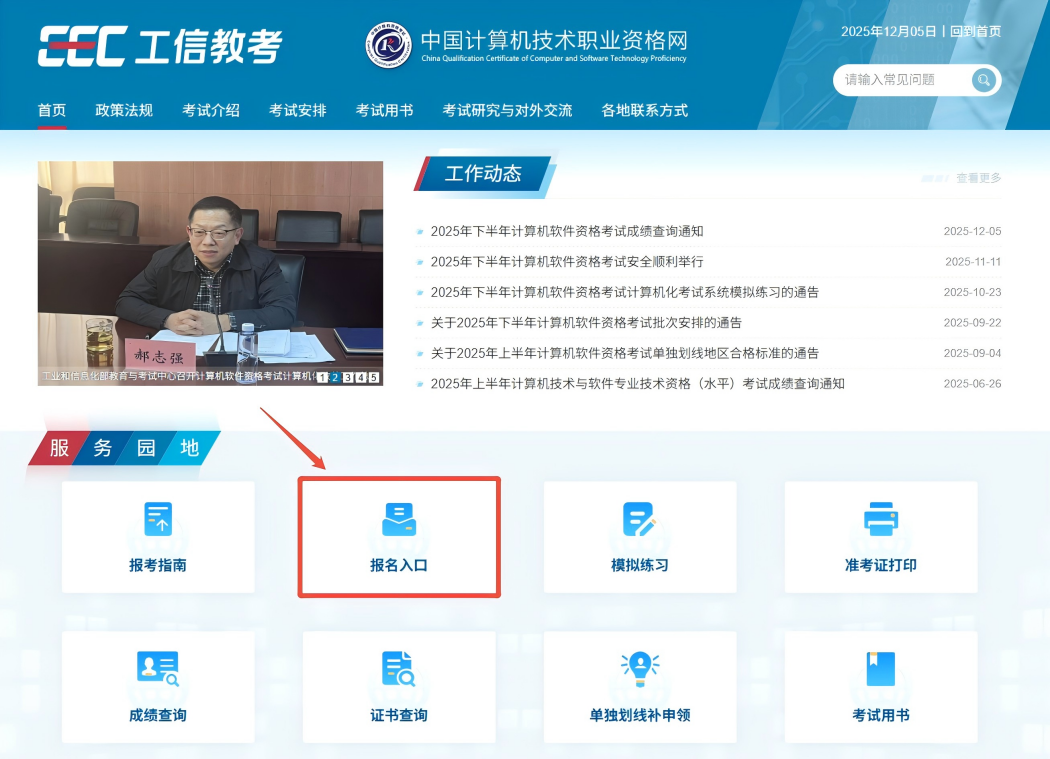Screen dimensions: 1050x759
Task: Click 查看更多 beside 工作动态
Action: coord(977,178)
